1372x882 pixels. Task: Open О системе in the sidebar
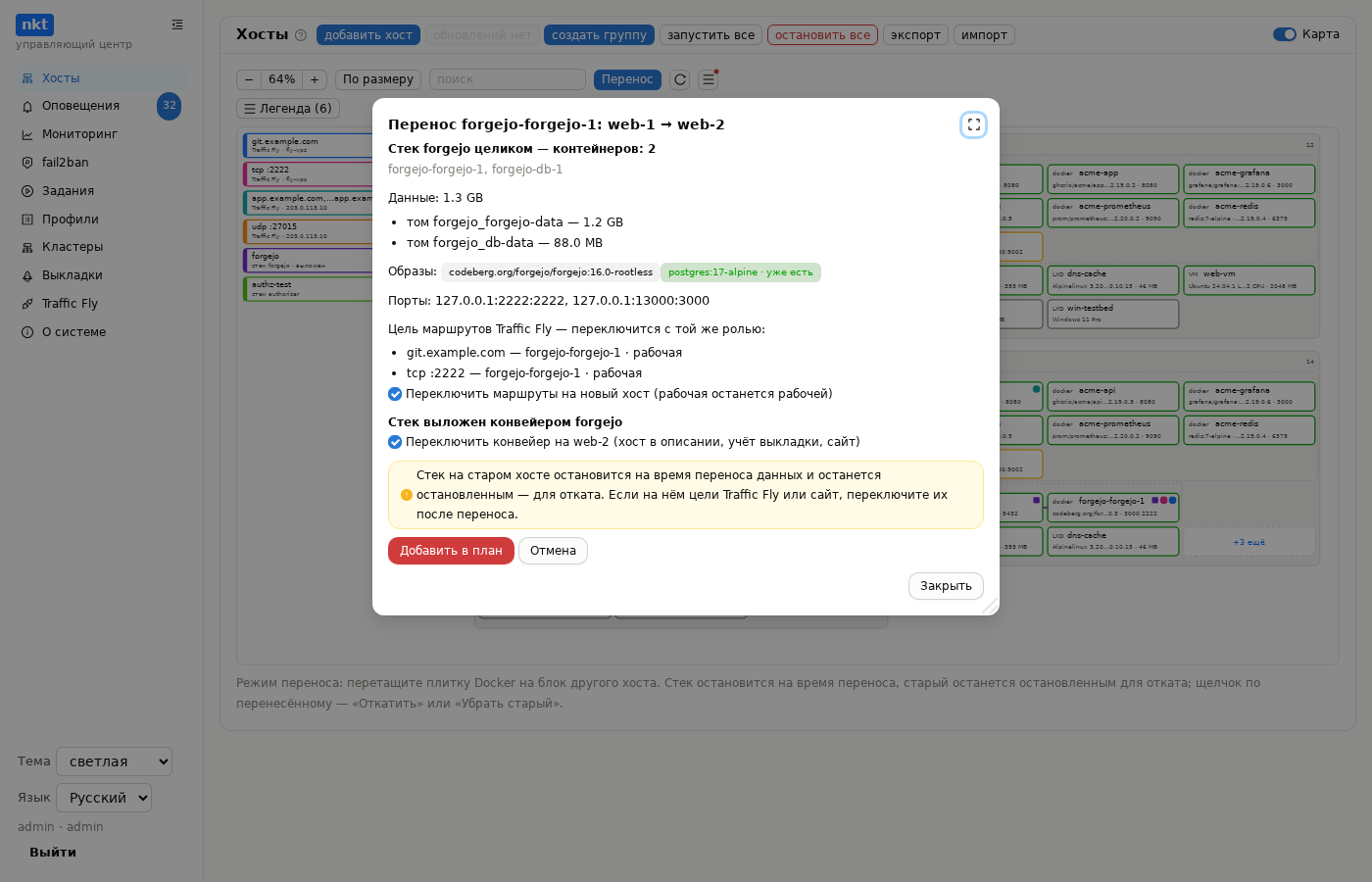[x=100, y=332]
